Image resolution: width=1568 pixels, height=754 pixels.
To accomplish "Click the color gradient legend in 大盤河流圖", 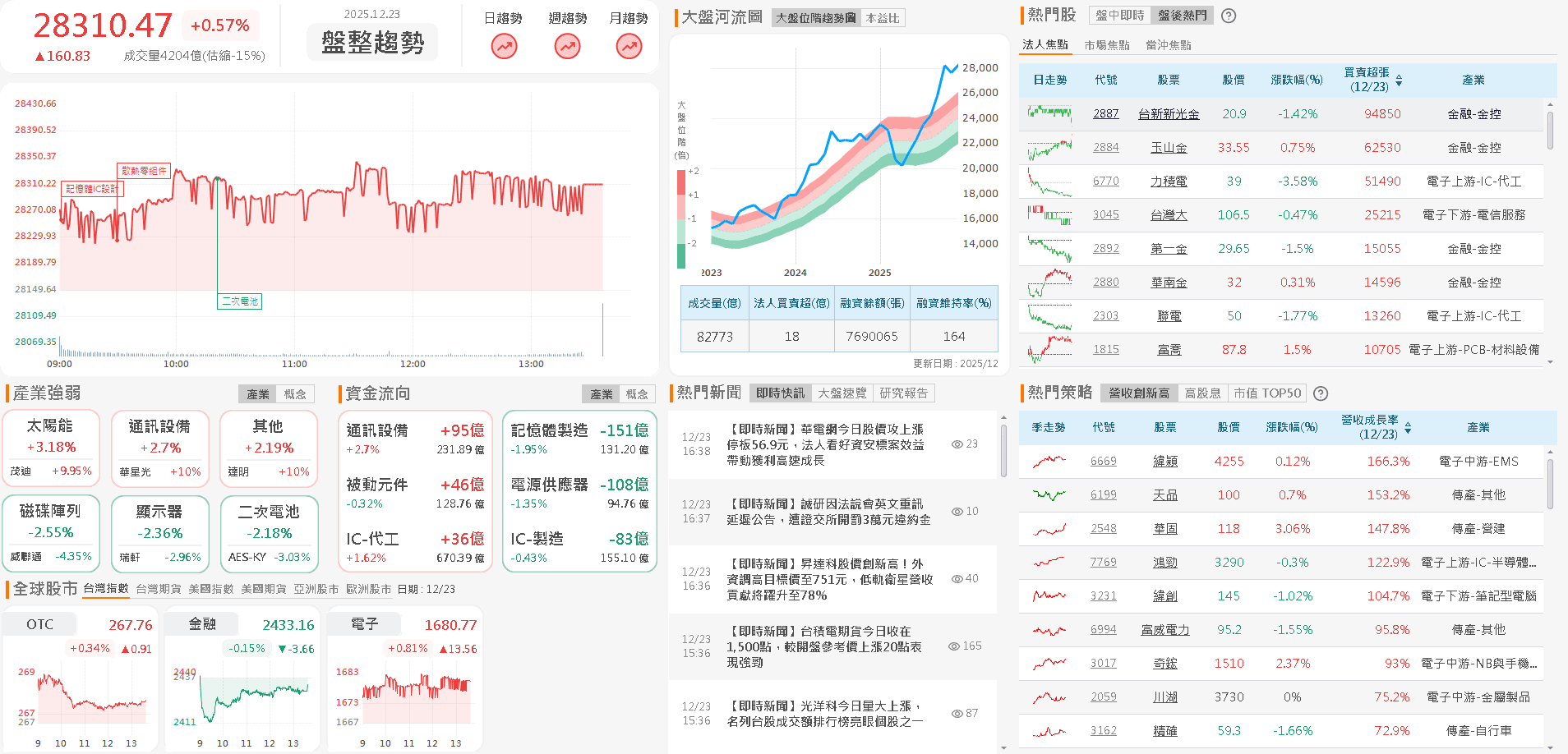I will tap(681, 209).
